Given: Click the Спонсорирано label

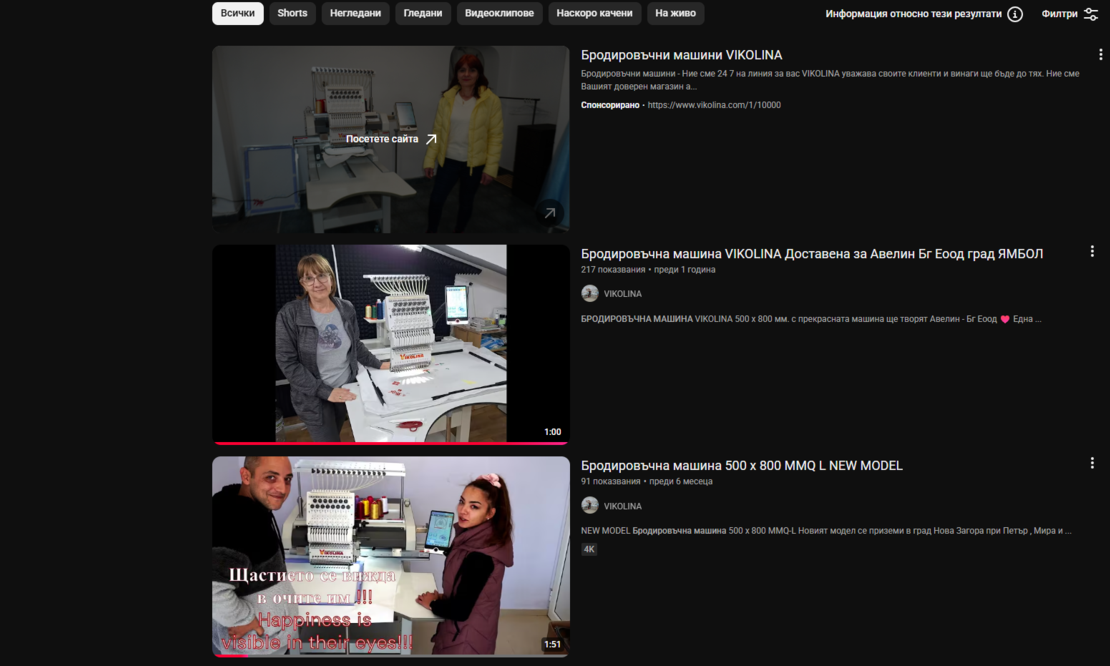Looking at the screenshot, I should click(x=610, y=105).
